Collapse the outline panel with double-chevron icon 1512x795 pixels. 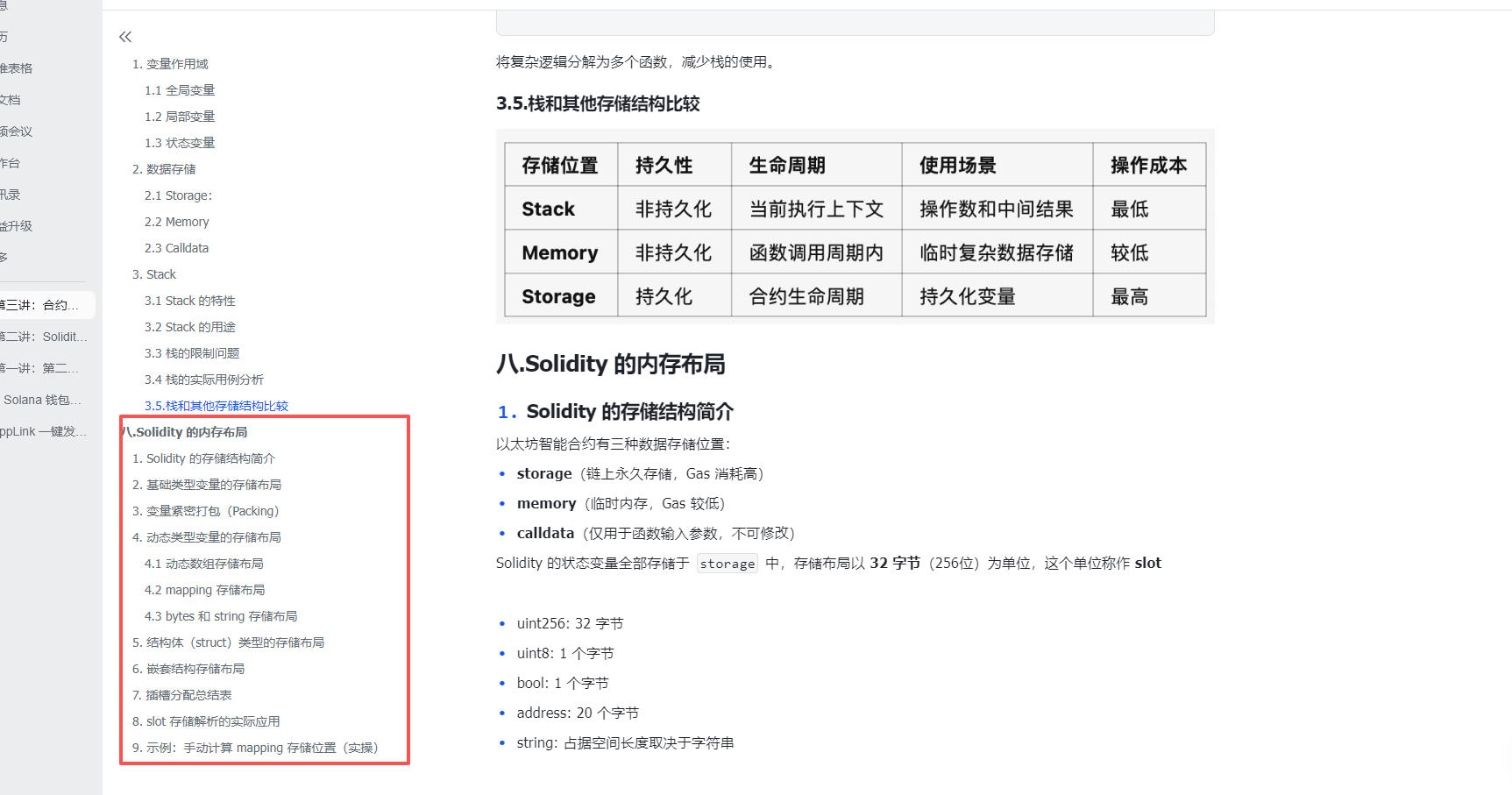(125, 37)
